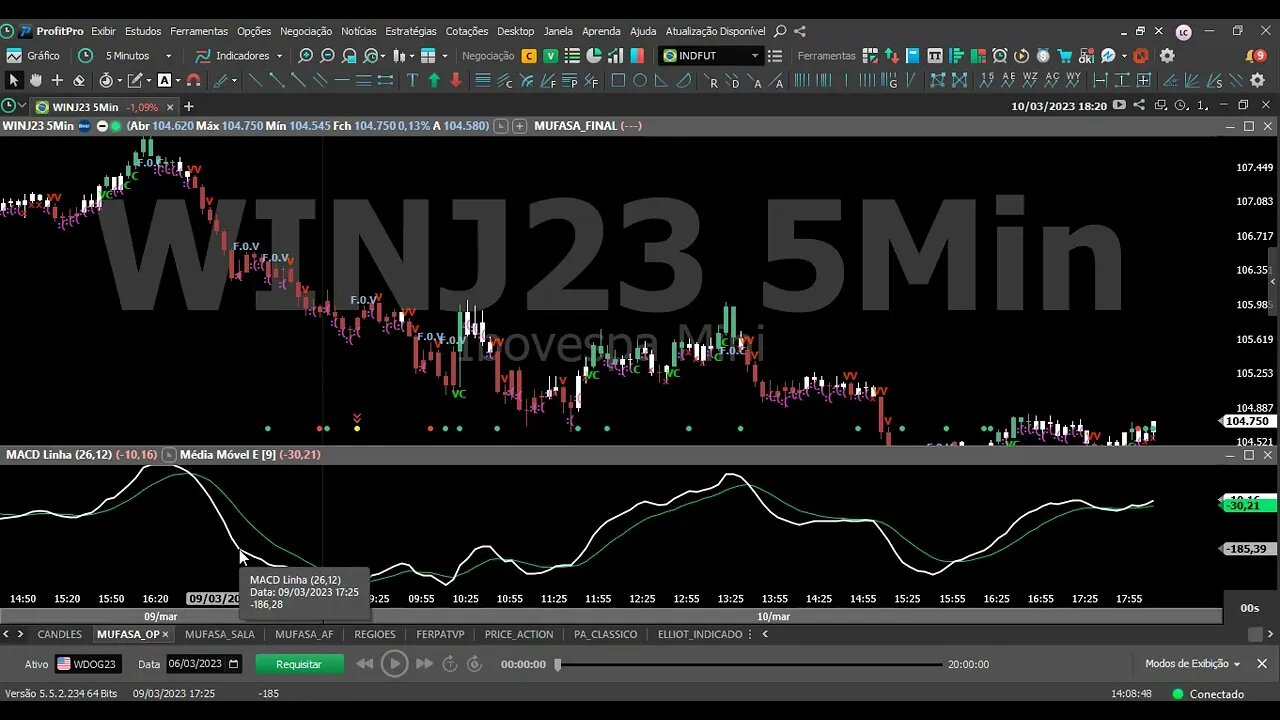Viewport: 1280px width, 720px height.
Task: Open the shopping cart icon
Action: (x=1065, y=56)
